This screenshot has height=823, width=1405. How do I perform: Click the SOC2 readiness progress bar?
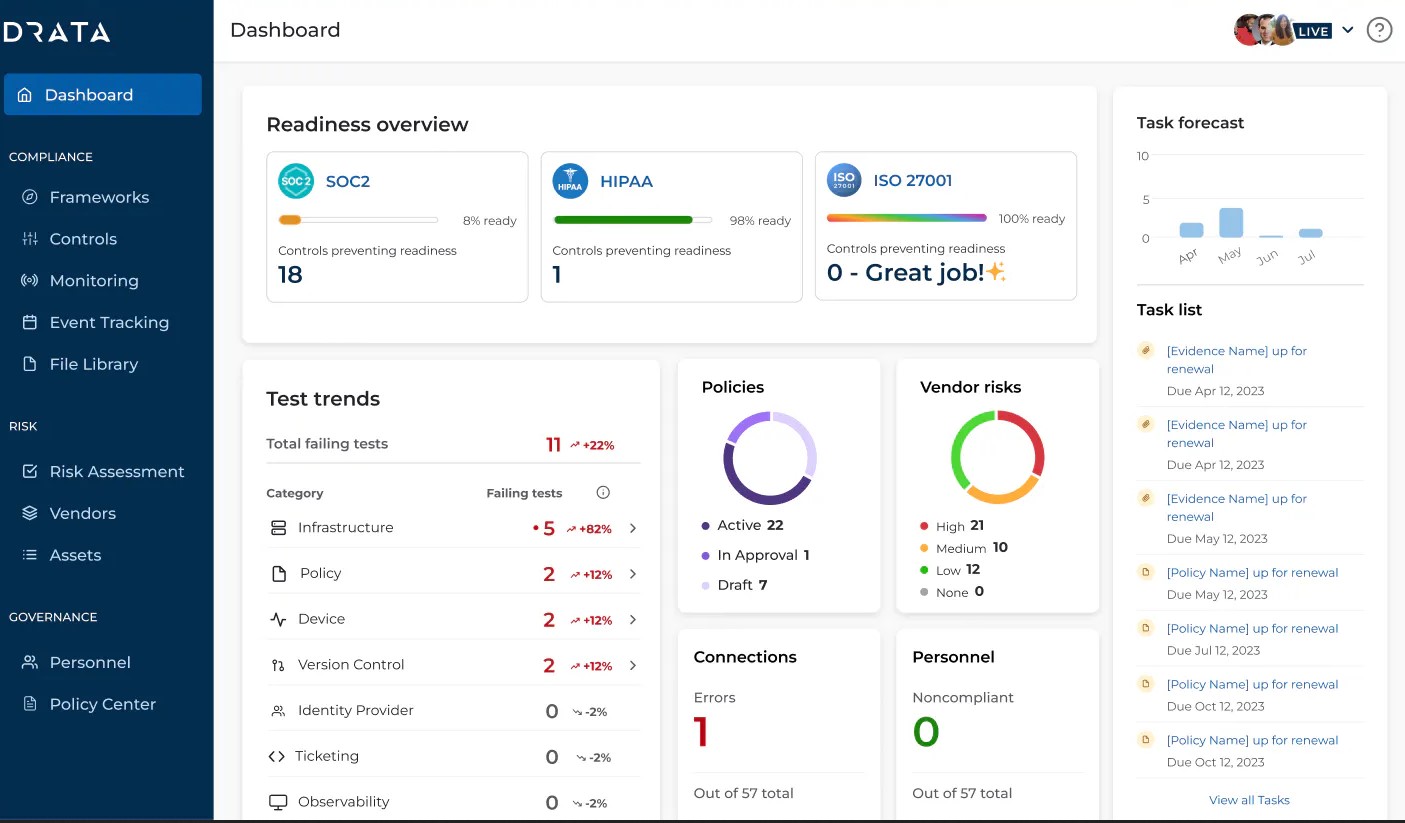(358, 220)
